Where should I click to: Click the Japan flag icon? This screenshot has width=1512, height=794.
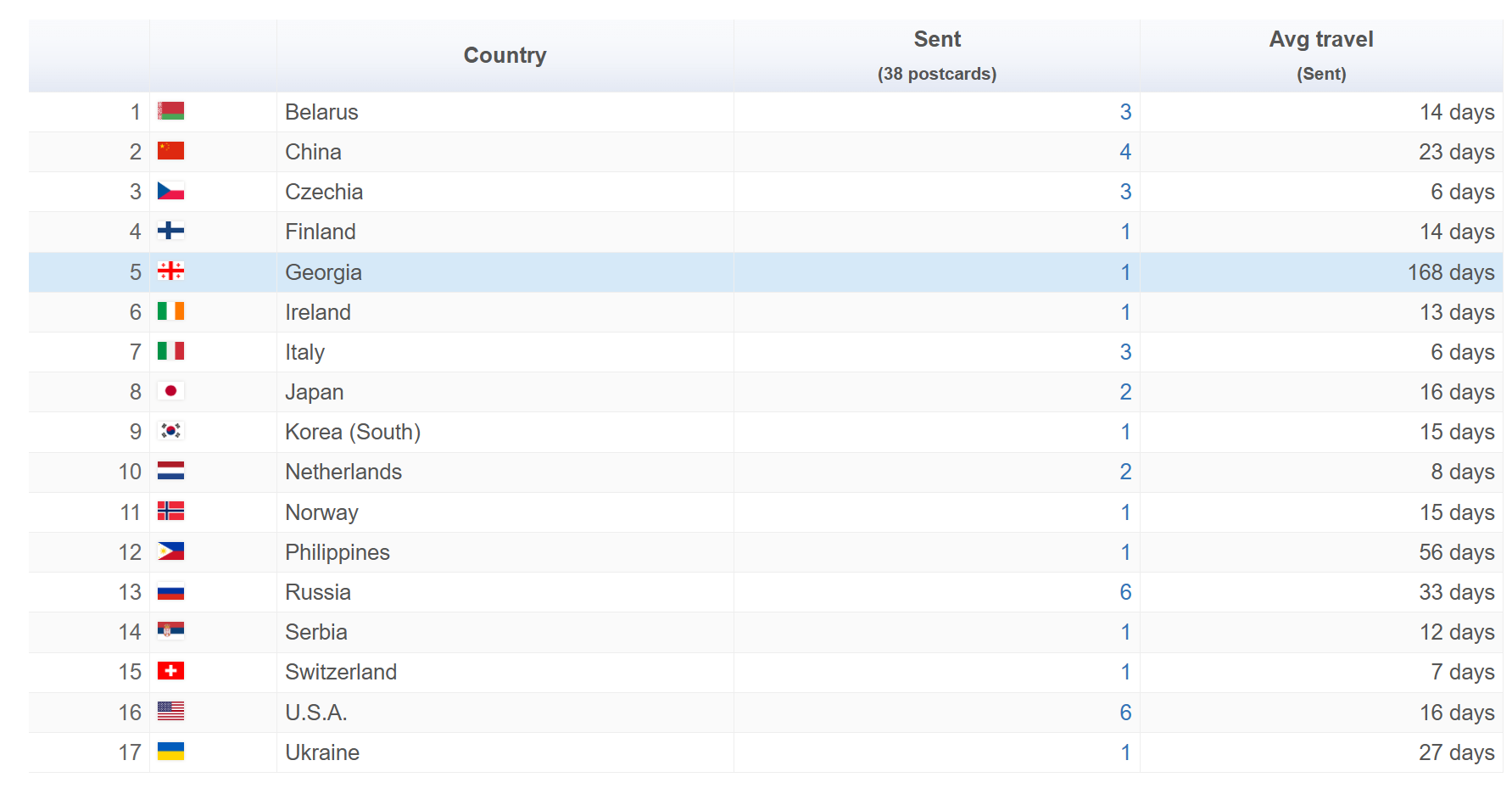click(x=170, y=391)
